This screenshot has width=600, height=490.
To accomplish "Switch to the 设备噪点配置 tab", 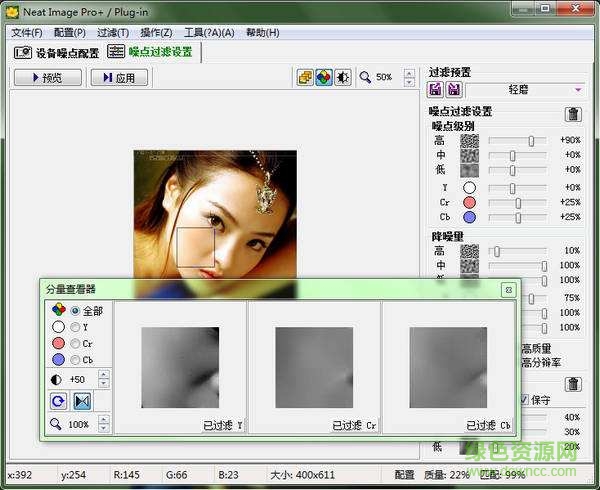I will (56, 53).
